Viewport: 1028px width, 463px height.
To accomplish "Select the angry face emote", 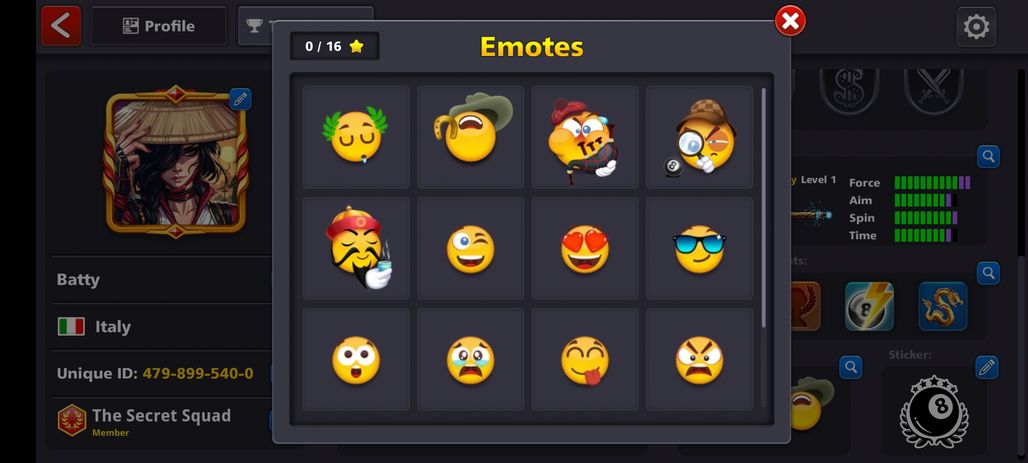I will click(x=700, y=359).
